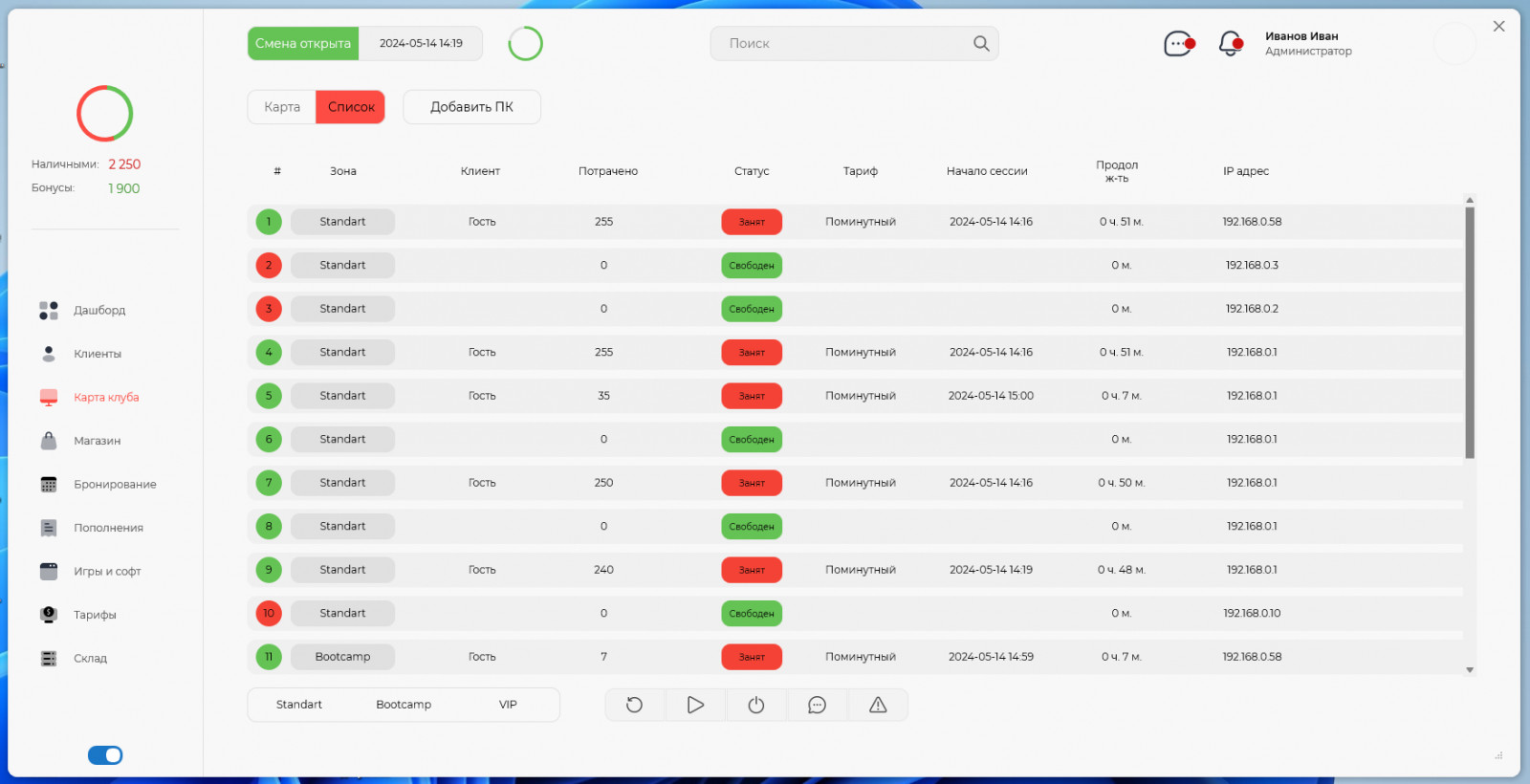Image resolution: width=1530 pixels, height=784 pixels.
Task: Click the shift time 2024-05-14 14:19
Action: pos(421,44)
